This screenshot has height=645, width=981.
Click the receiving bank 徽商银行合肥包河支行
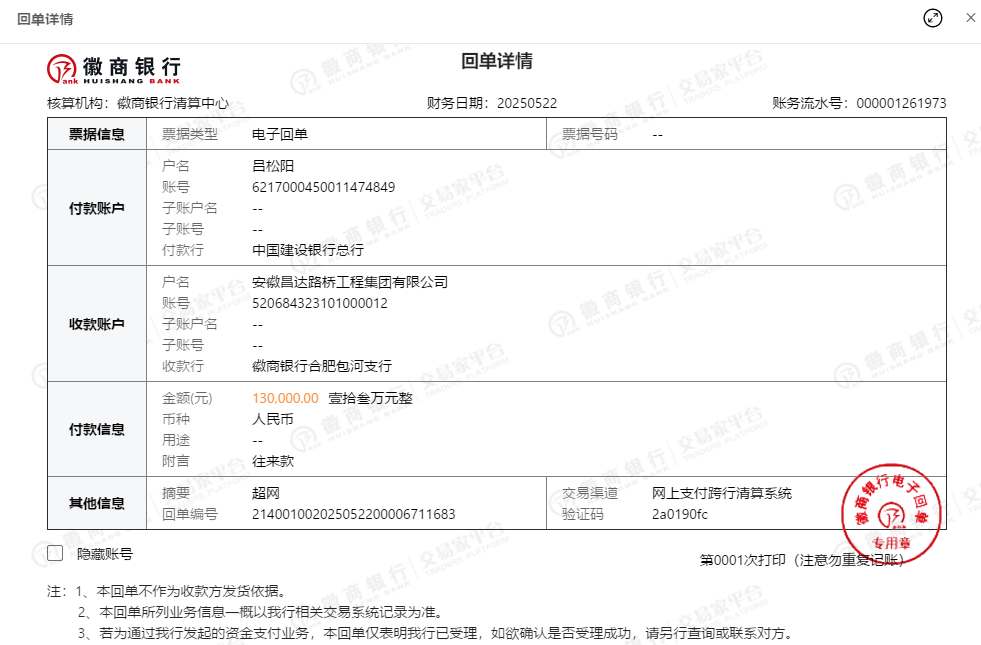click(321, 366)
